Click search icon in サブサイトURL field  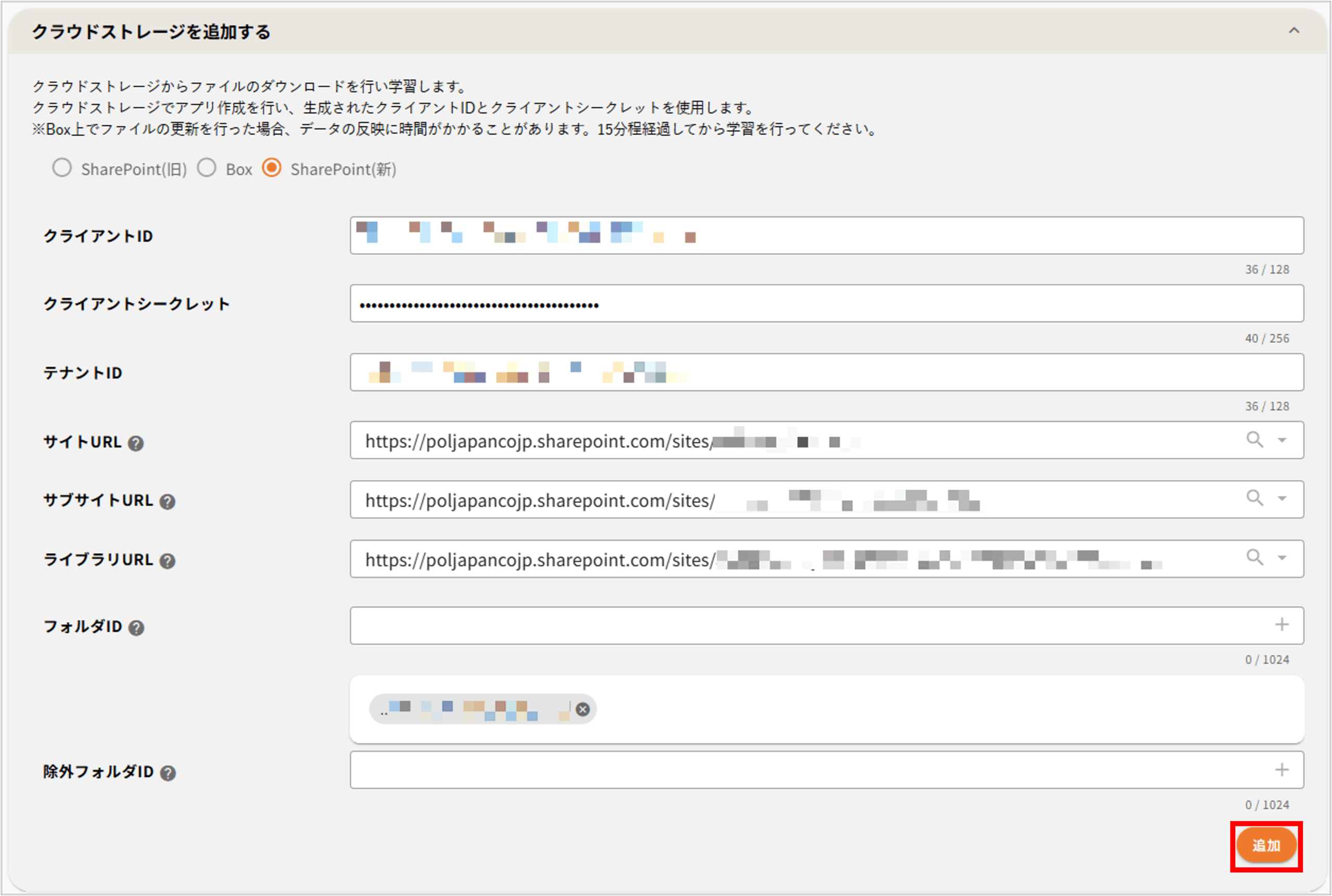point(1254,498)
